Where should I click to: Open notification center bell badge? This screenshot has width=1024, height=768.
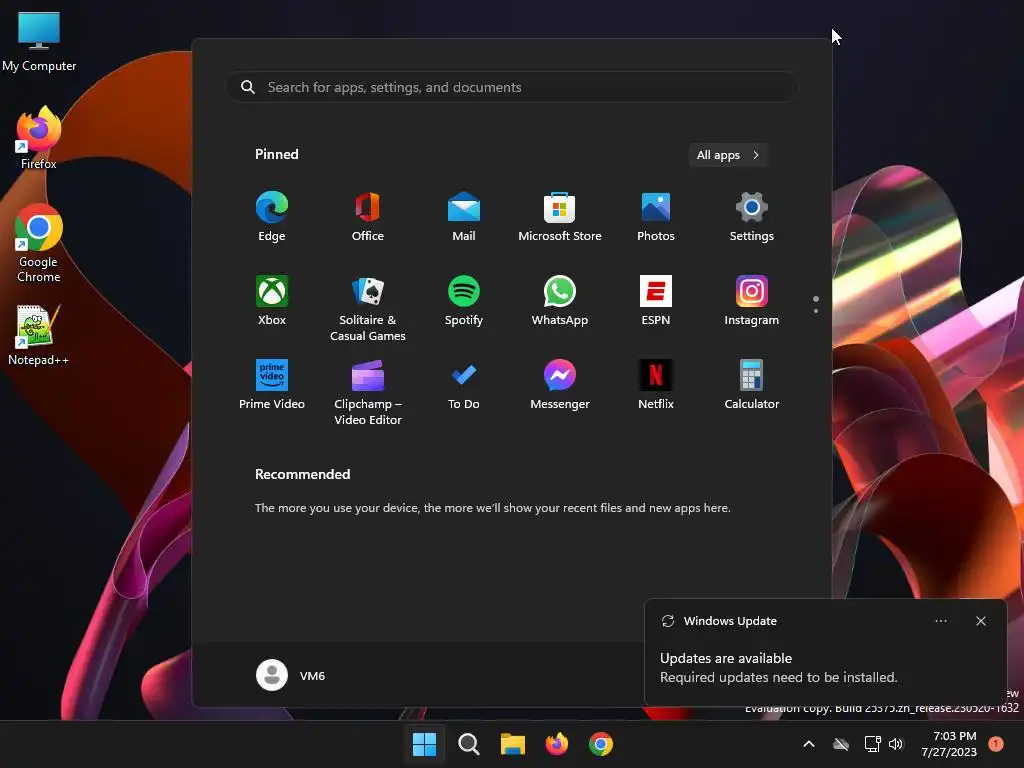pos(996,743)
